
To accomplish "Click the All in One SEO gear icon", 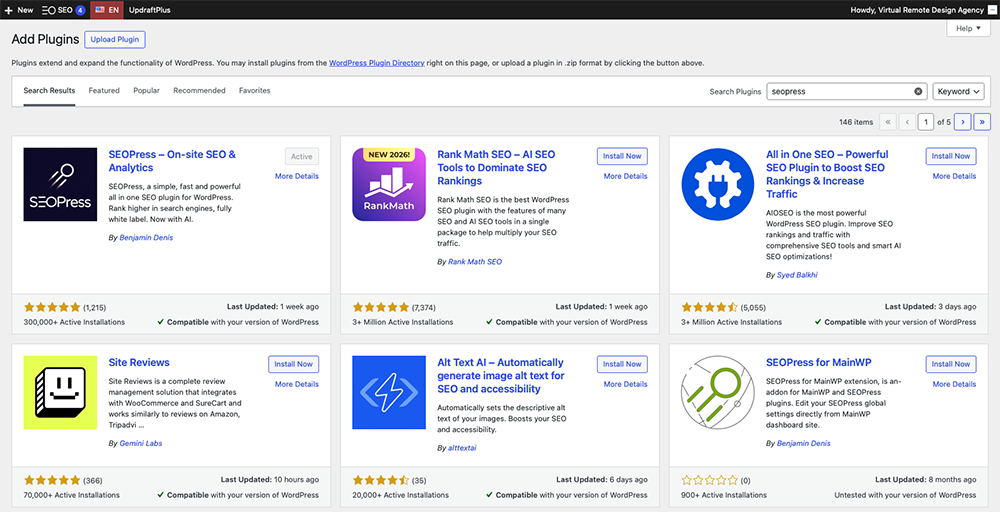I will point(718,184).
